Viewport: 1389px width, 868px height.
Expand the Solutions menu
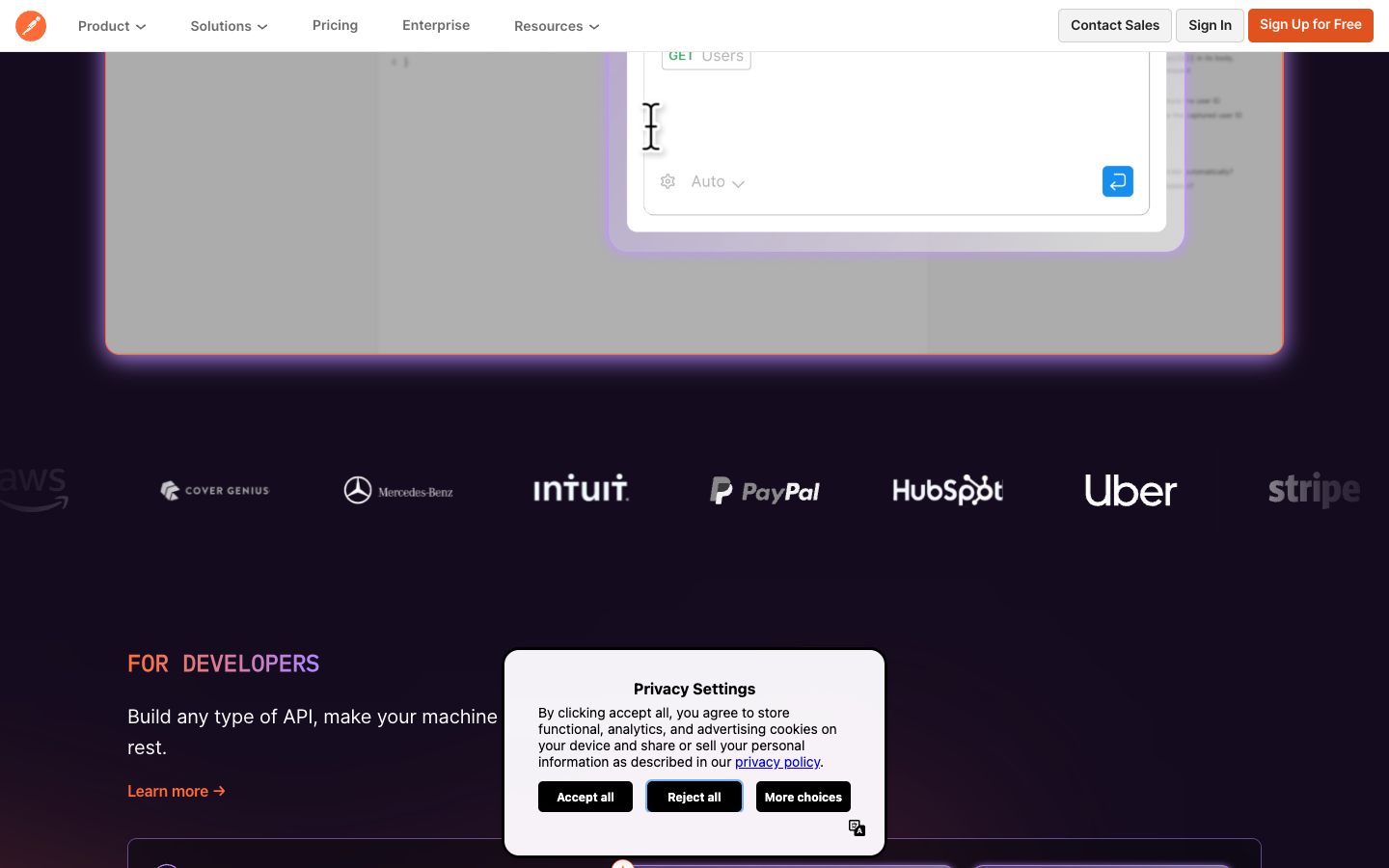(x=229, y=26)
